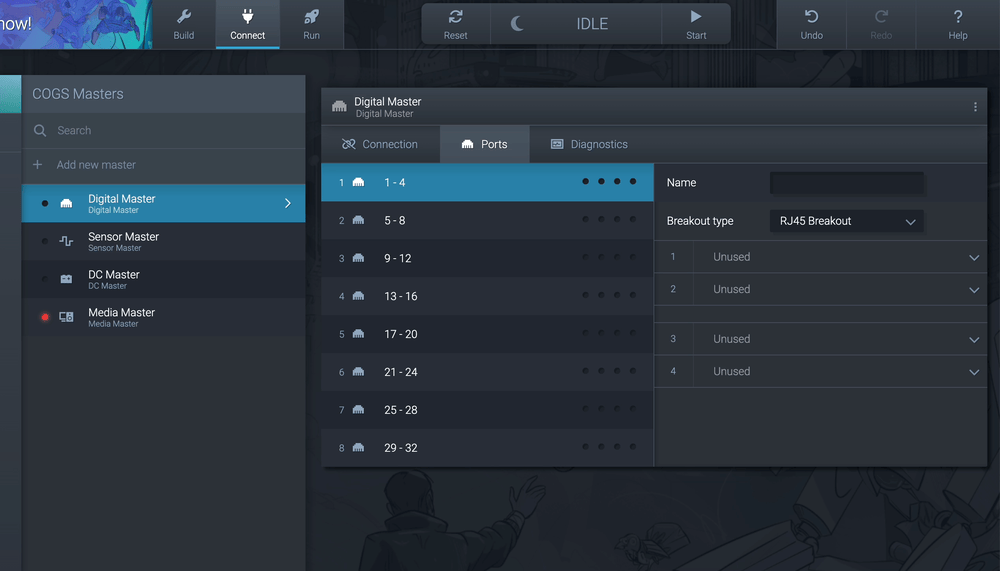The width and height of the screenshot is (1000, 571).
Task: Click the Undo button
Action: 811,24
